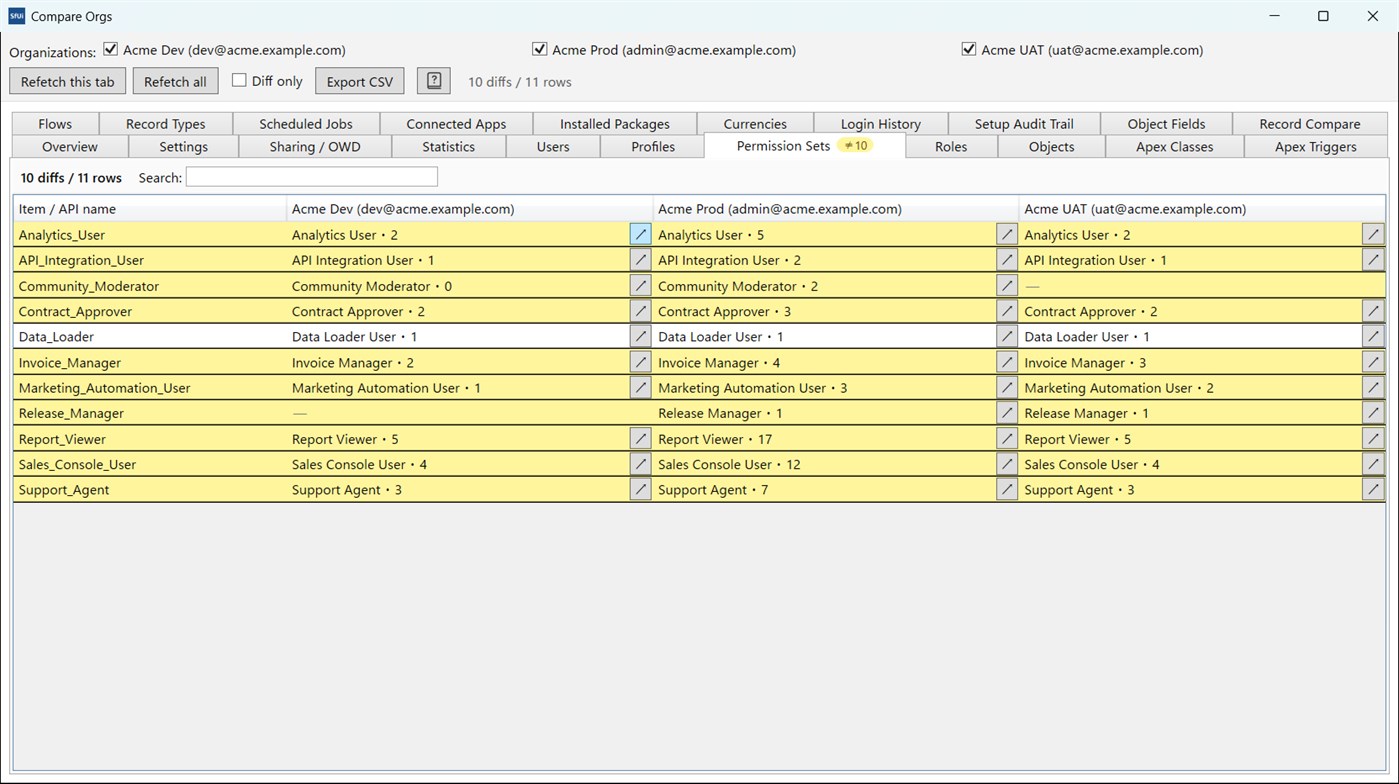Select the Community_Moderator row name cell
The height and width of the screenshot is (784, 1399).
(150, 286)
